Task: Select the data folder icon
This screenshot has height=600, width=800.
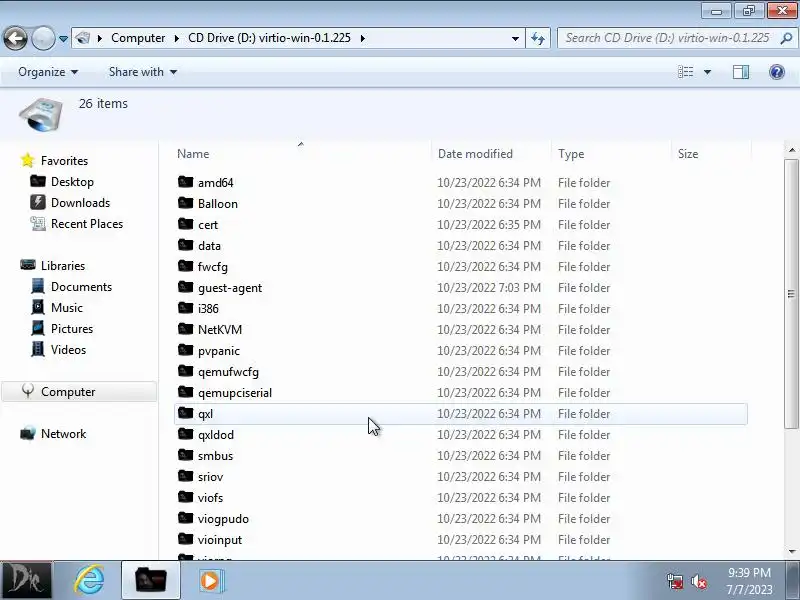Action: click(x=186, y=244)
